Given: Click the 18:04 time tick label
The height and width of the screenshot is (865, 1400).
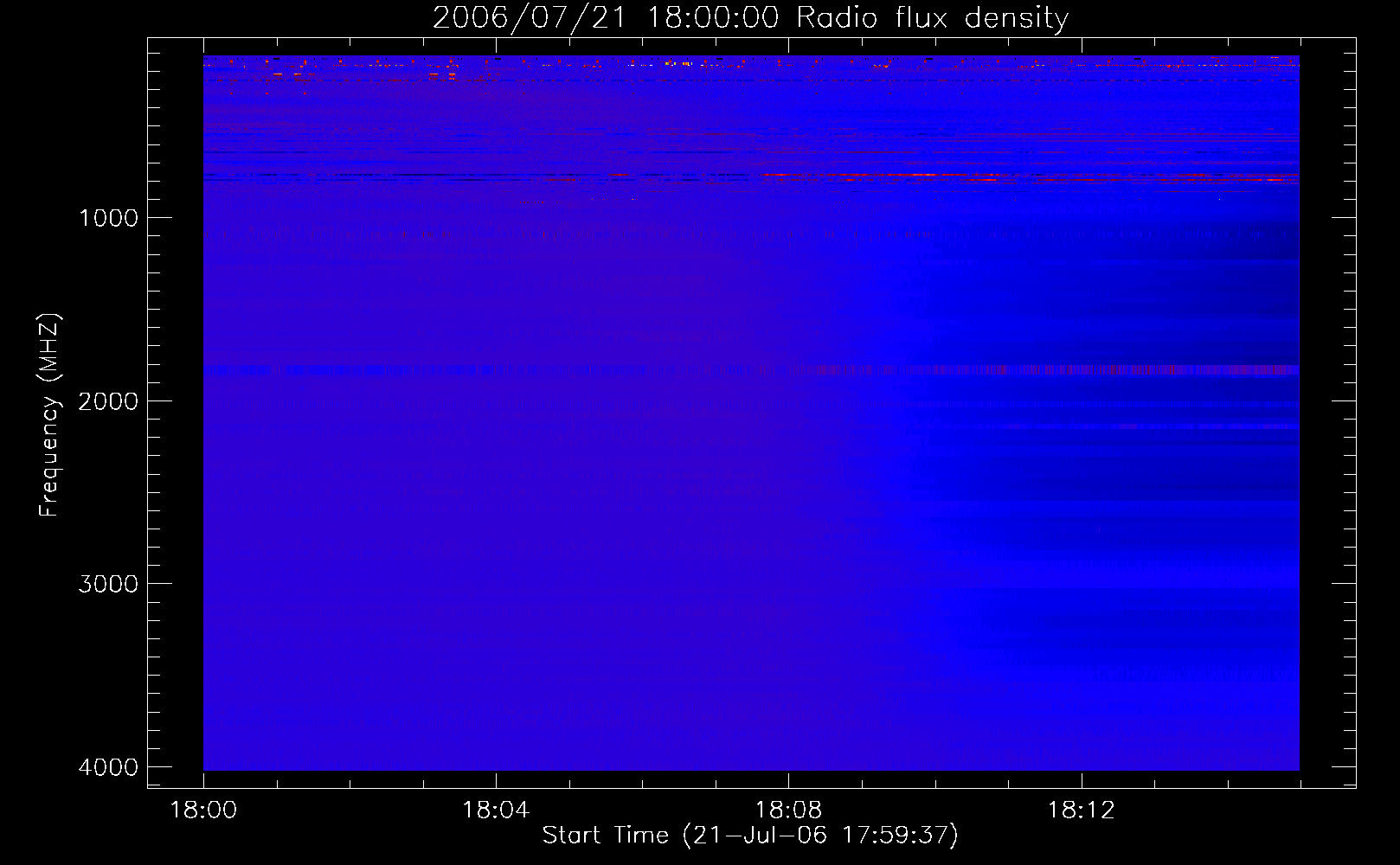Looking at the screenshot, I should [x=496, y=811].
